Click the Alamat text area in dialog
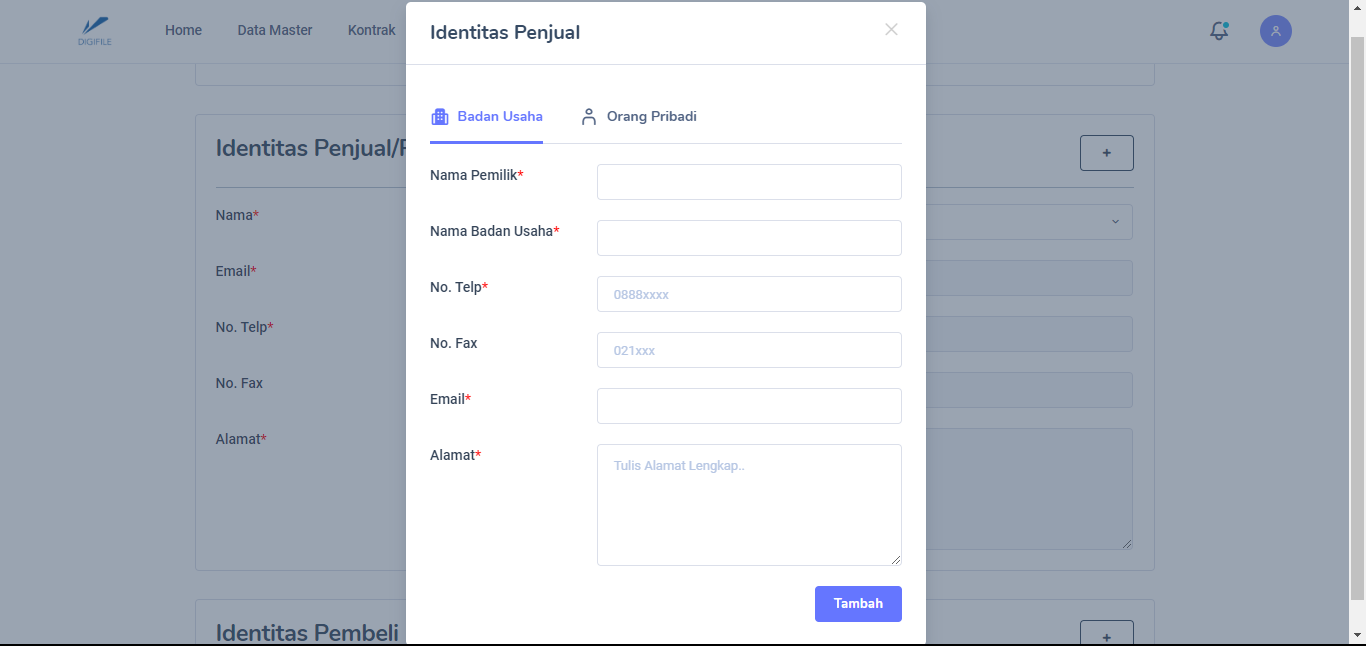The height and width of the screenshot is (646, 1366). tap(749, 505)
